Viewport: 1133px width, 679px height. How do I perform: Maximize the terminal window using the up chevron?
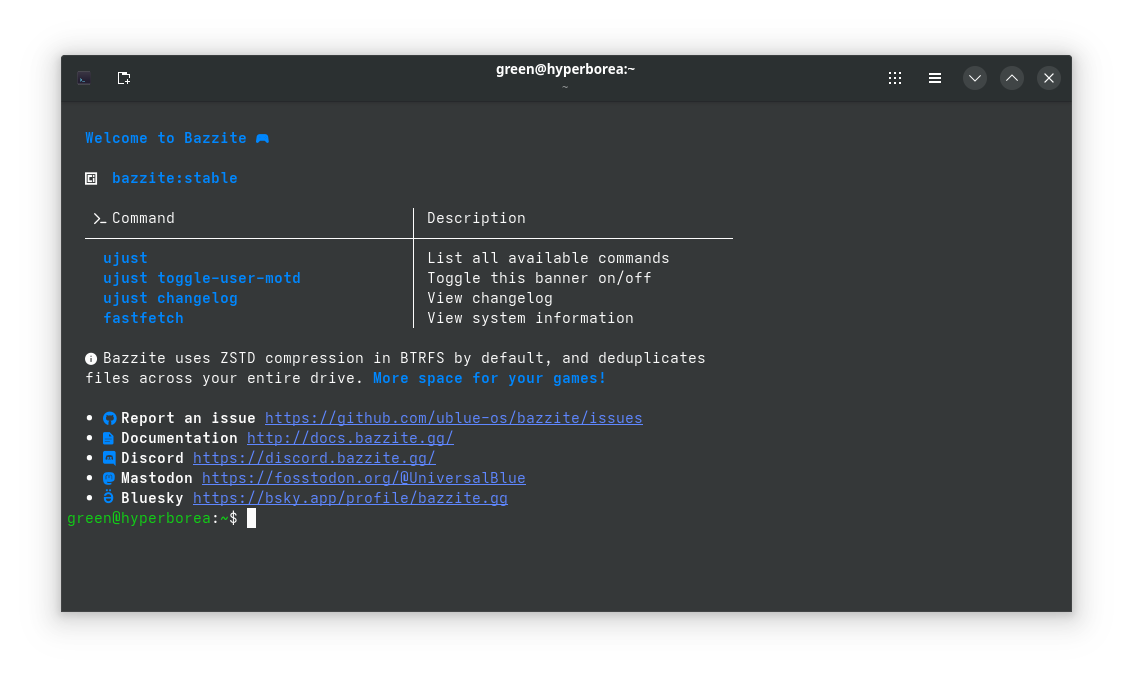click(x=1012, y=78)
